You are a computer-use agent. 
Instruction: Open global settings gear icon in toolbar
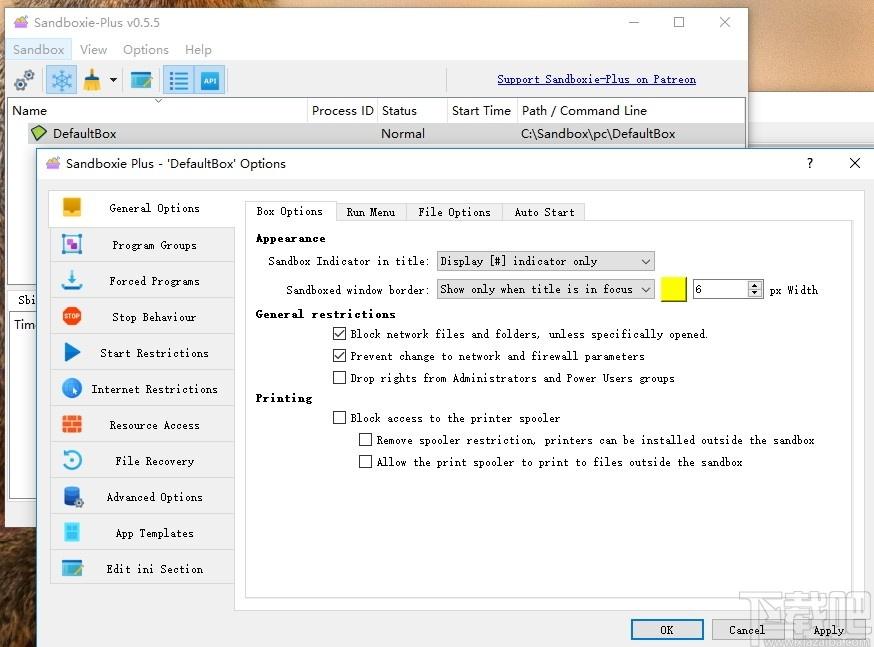click(24, 80)
